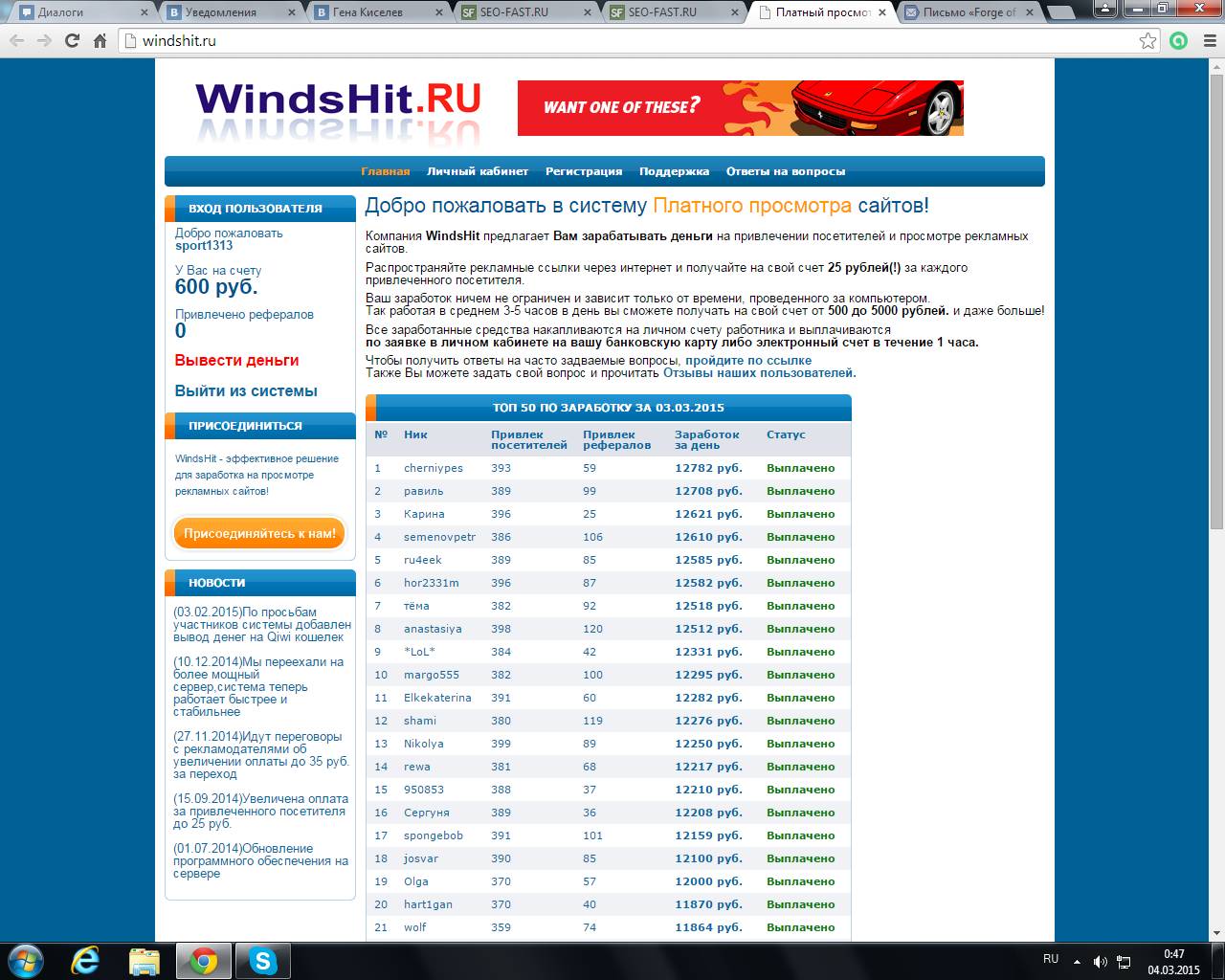Select the Платный просмотр tab
Image resolution: width=1225 pixels, height=980 pixels.
818,12
